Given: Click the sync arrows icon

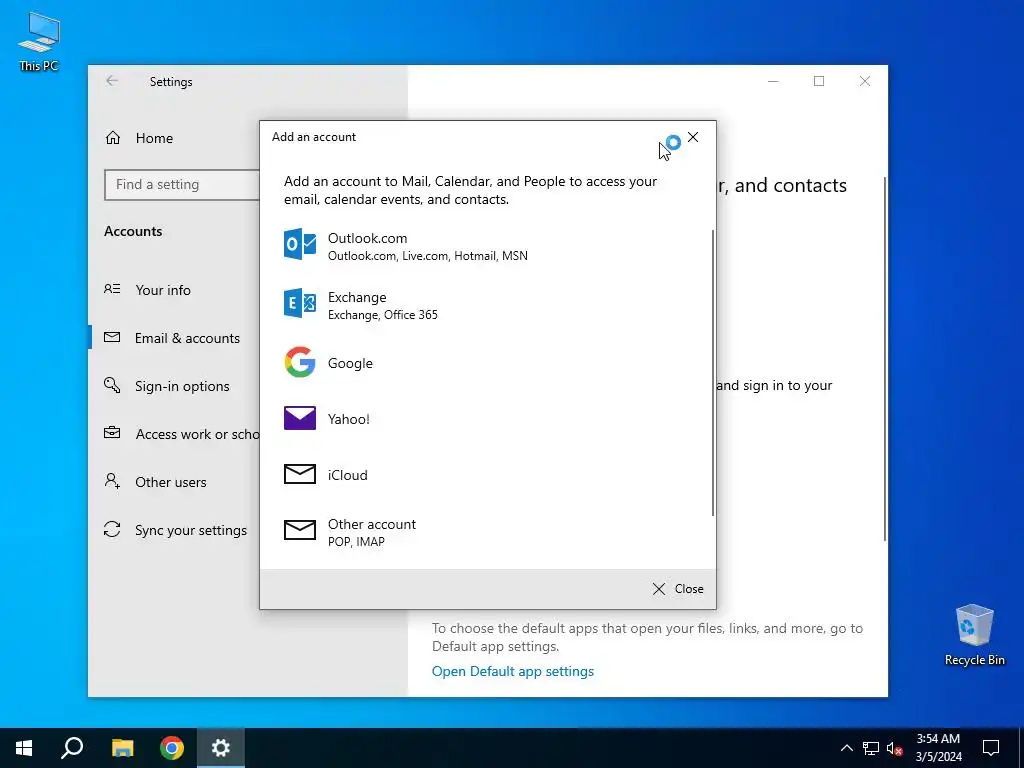Looking at the screenshot, I should [112, 529].
